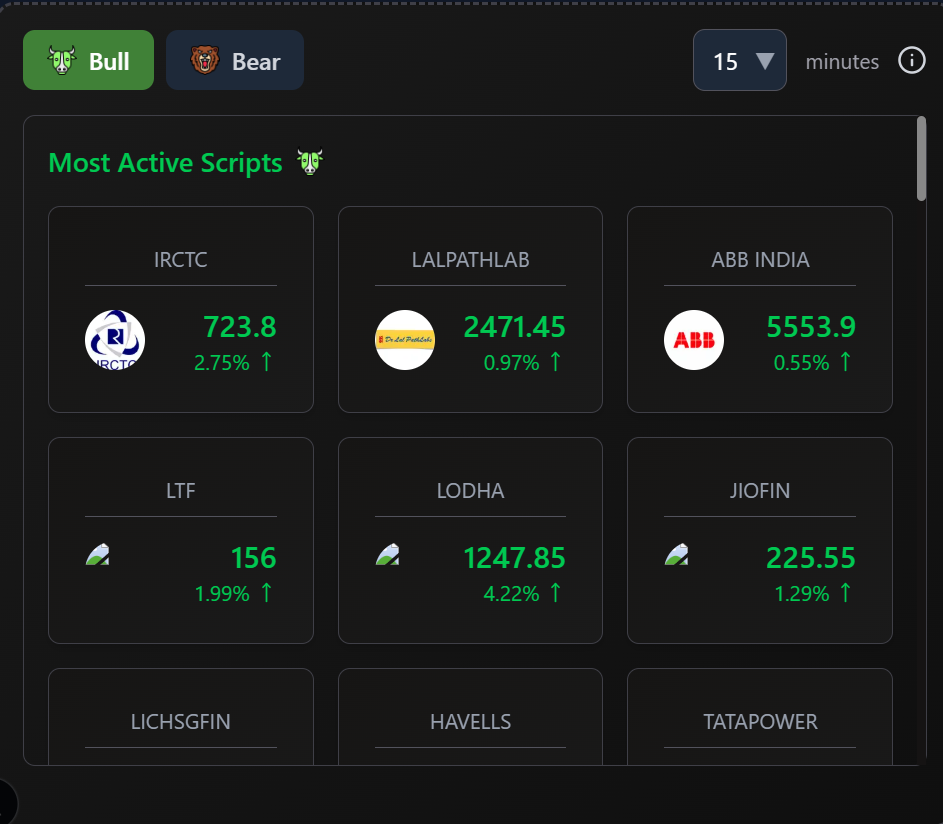This screenshot has height=824, width=943.
Task: Click the LTF card title
Action: (180, 491)
